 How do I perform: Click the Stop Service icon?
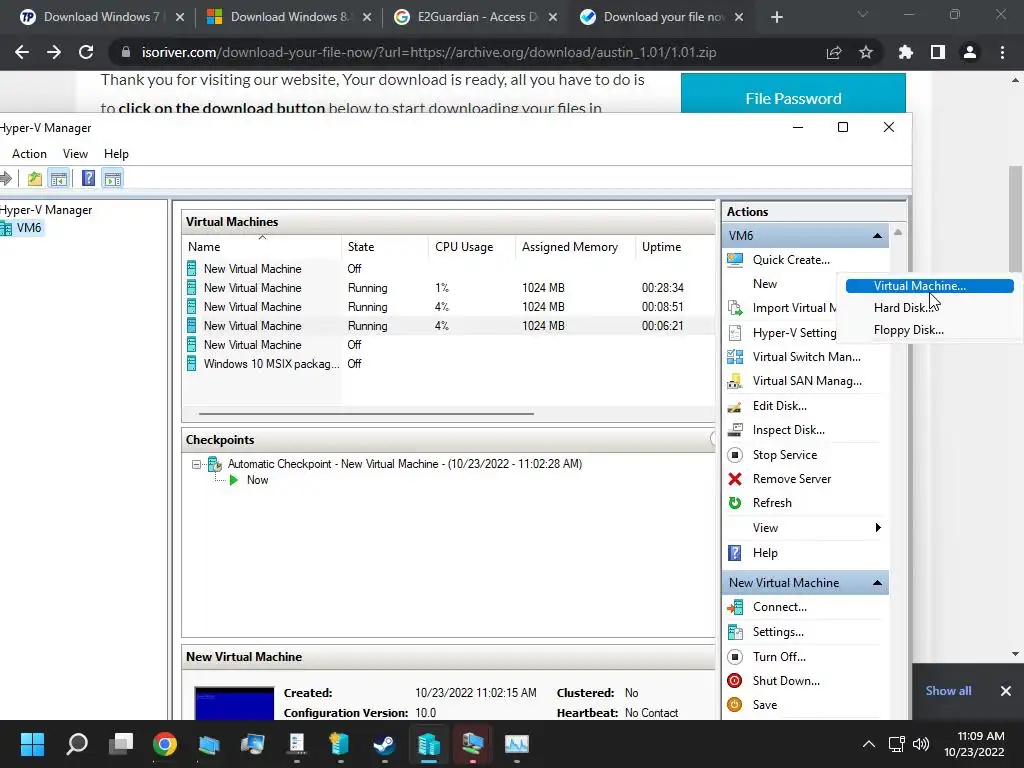[735, 455]
